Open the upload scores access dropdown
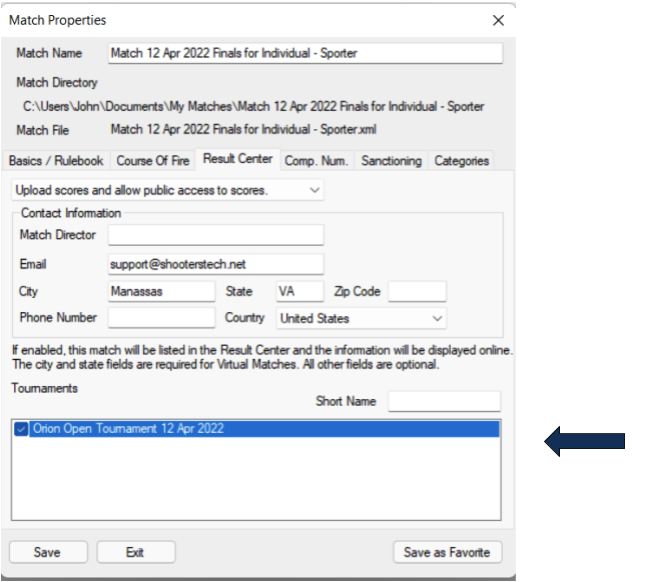The height and width of the screenshot is (582, 645). pos(168,189)
